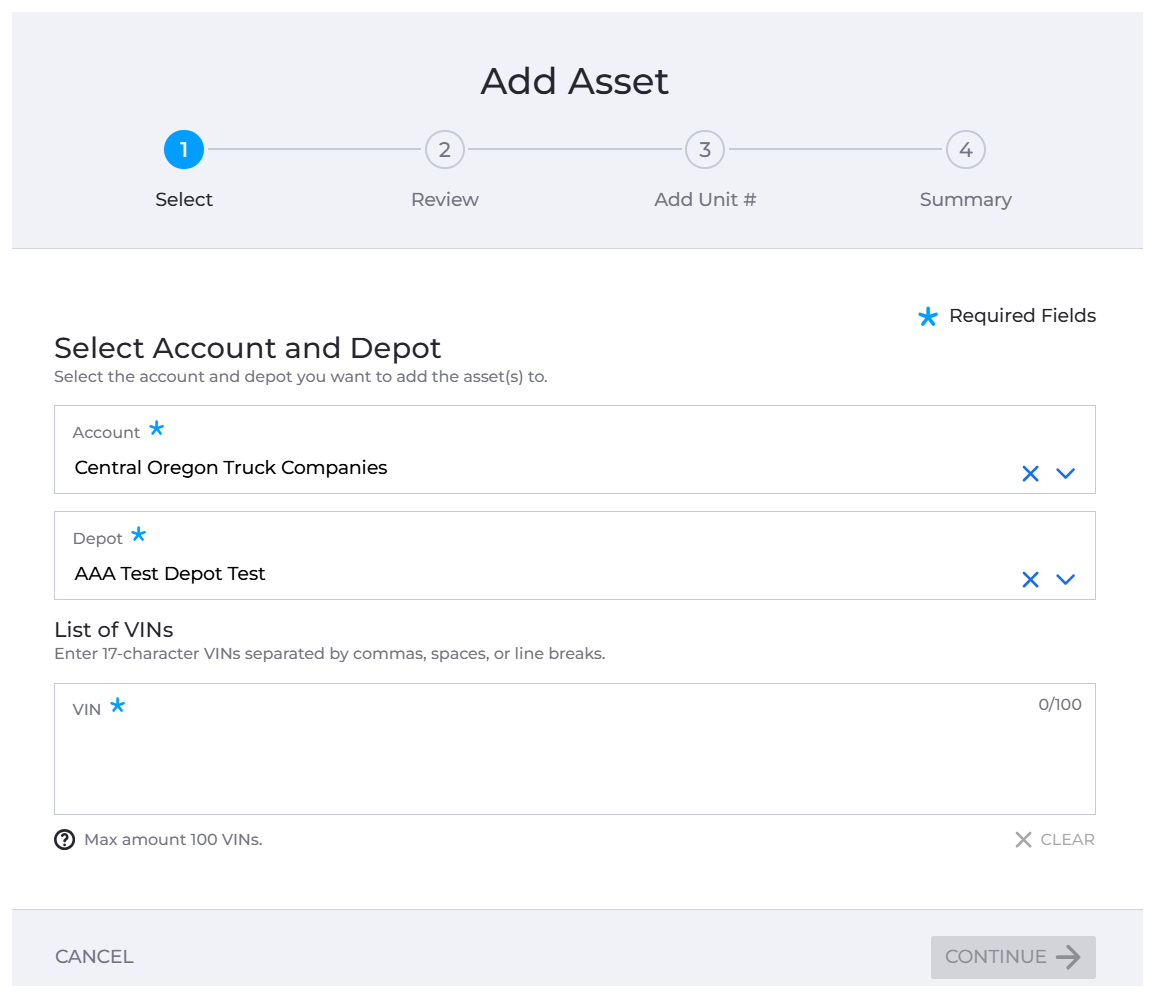
Task: Click the CONTINUE button
Action: point(1012,957)
